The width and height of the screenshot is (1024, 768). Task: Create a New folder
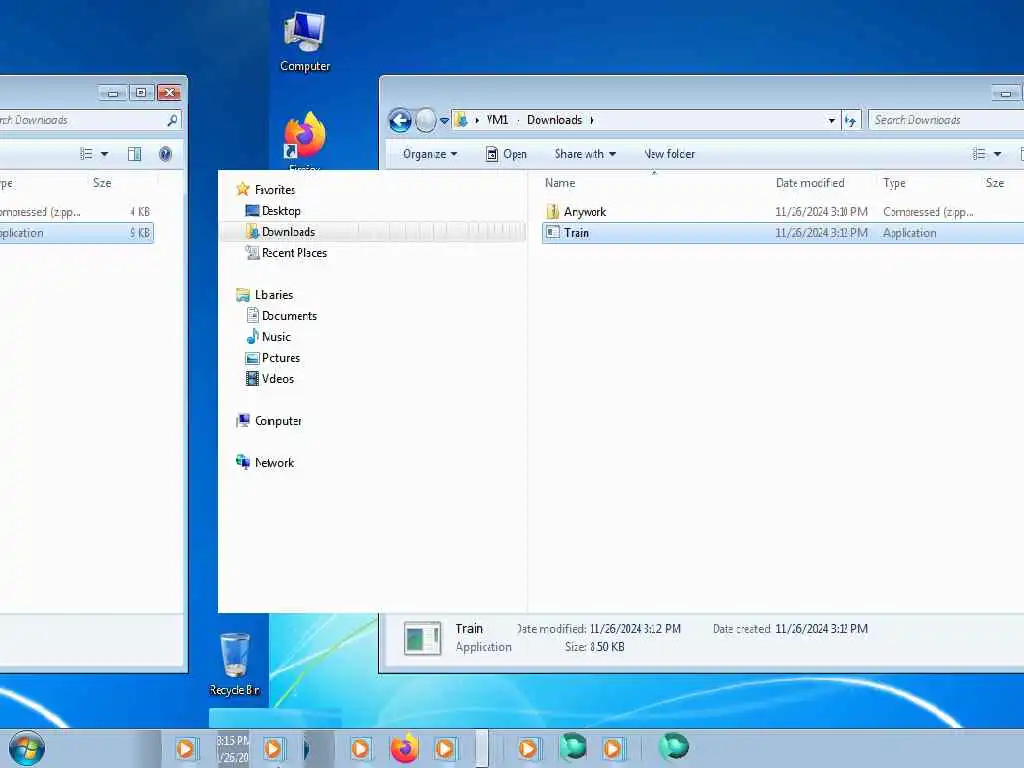(669, 154)
